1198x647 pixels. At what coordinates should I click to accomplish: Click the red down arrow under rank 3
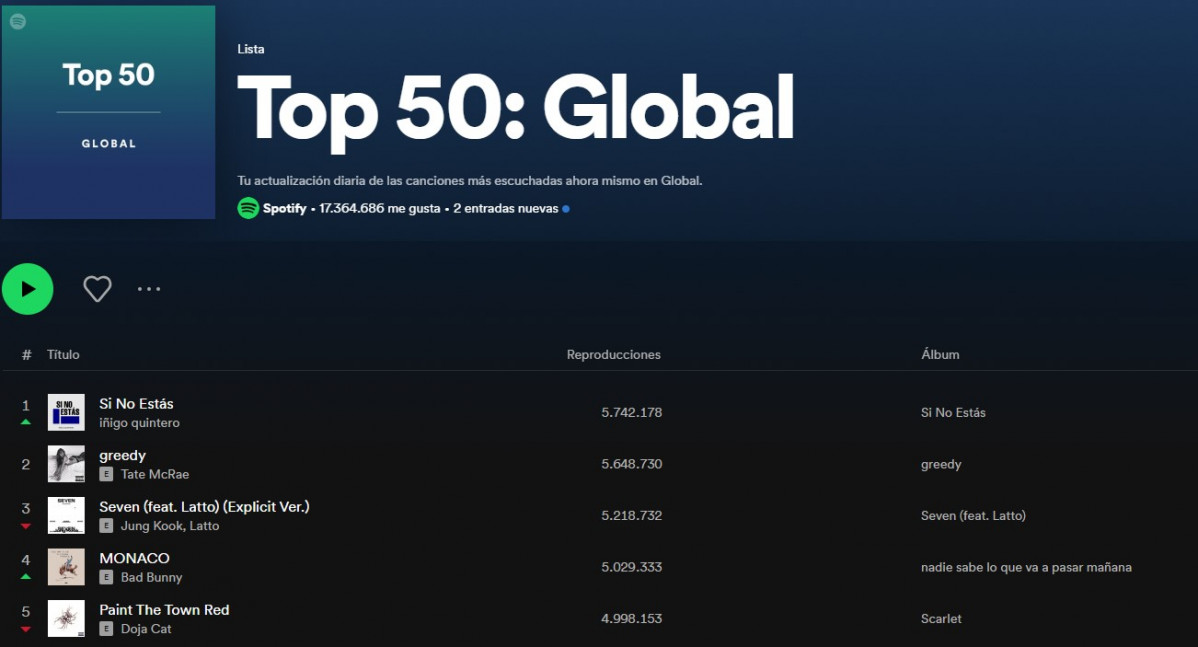[x=26, y=526]
